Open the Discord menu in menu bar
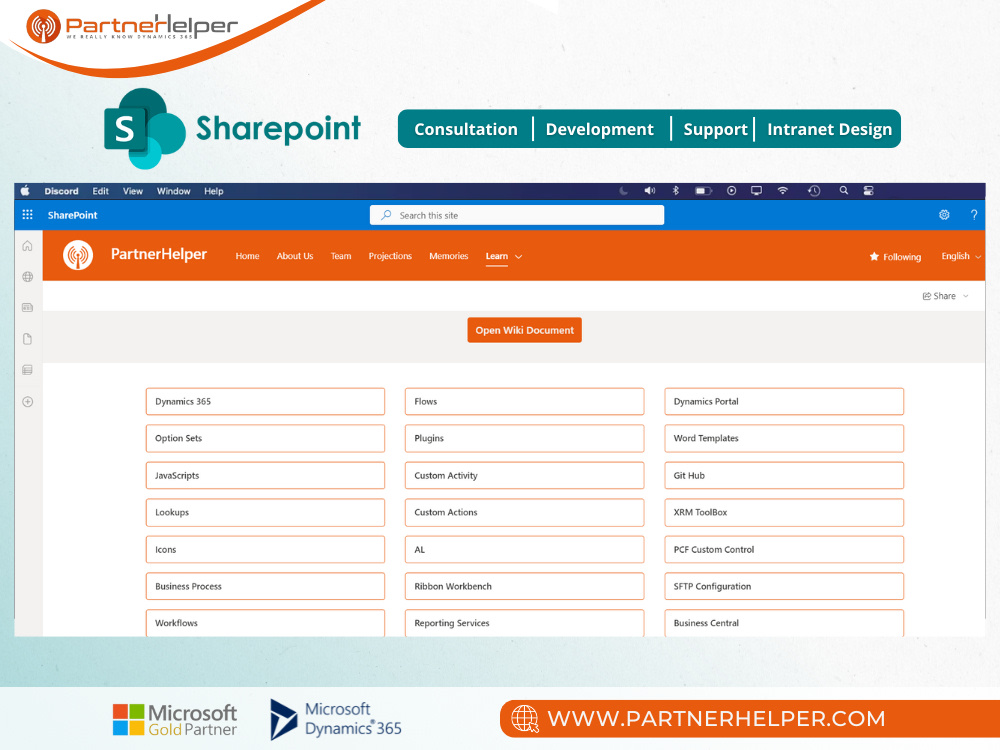Viewport: 1000px width, 750px height. click(x=61, y=191)
